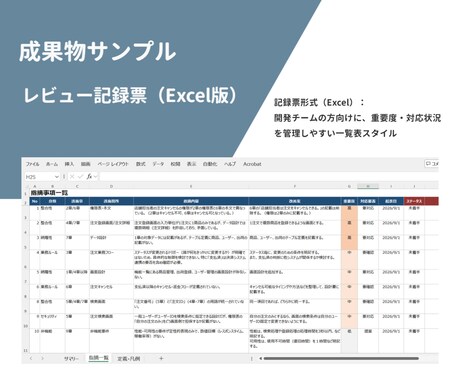Viewport: 460px width, 380px height.
Task: Select row 1 header
Action: pos(26,193)
